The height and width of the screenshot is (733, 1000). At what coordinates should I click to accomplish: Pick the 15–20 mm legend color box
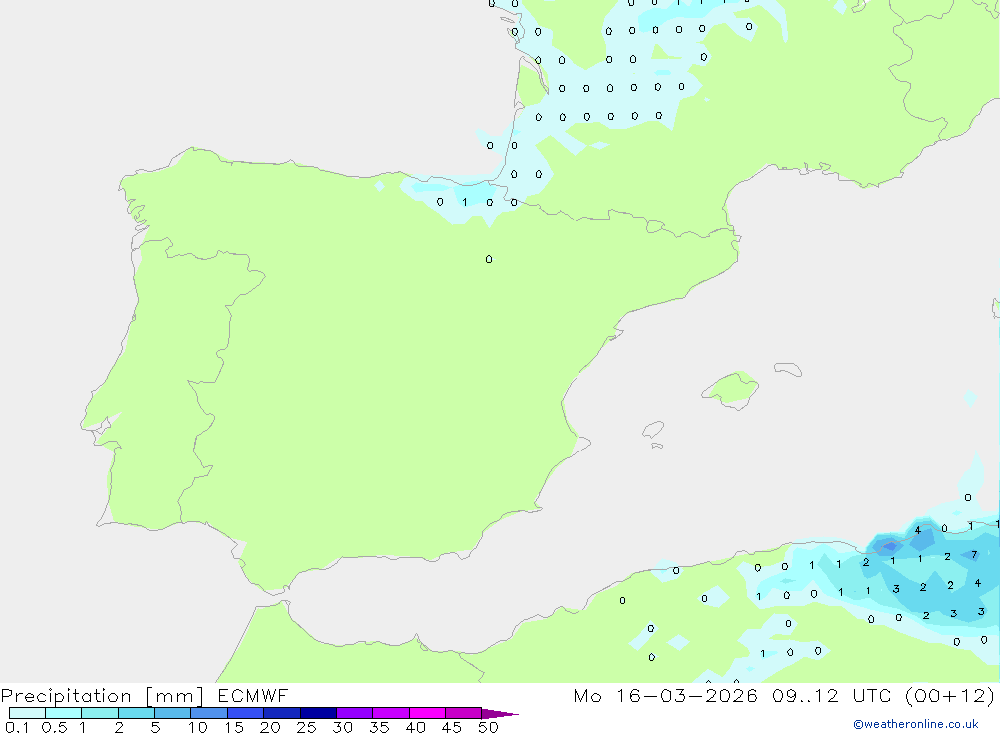point(245,713)
